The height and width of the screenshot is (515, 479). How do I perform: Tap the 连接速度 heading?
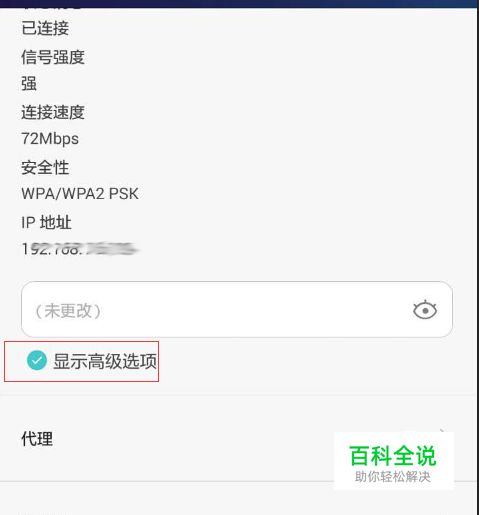coord(53,112)
